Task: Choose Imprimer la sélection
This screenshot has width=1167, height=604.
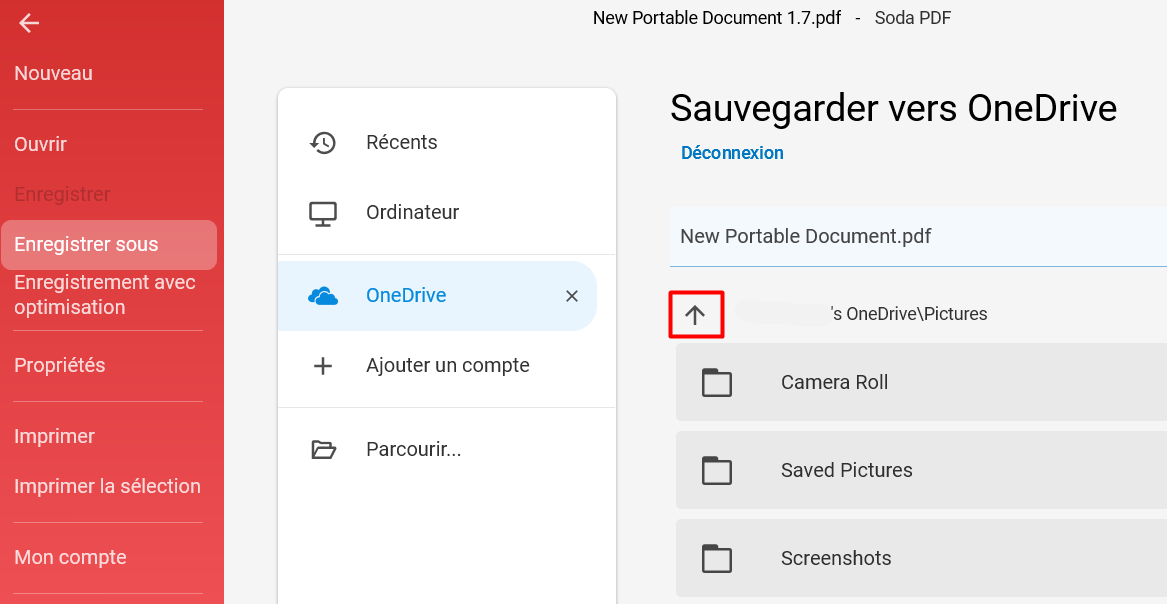Action: coord(107,486)
